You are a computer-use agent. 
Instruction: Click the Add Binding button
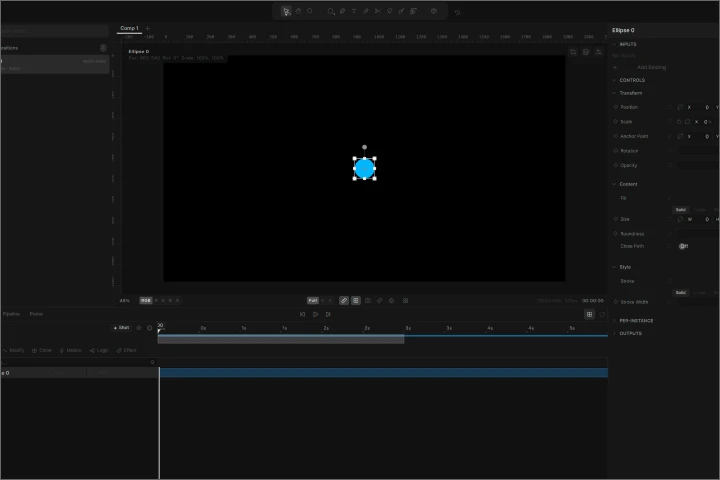pos(651,67)
